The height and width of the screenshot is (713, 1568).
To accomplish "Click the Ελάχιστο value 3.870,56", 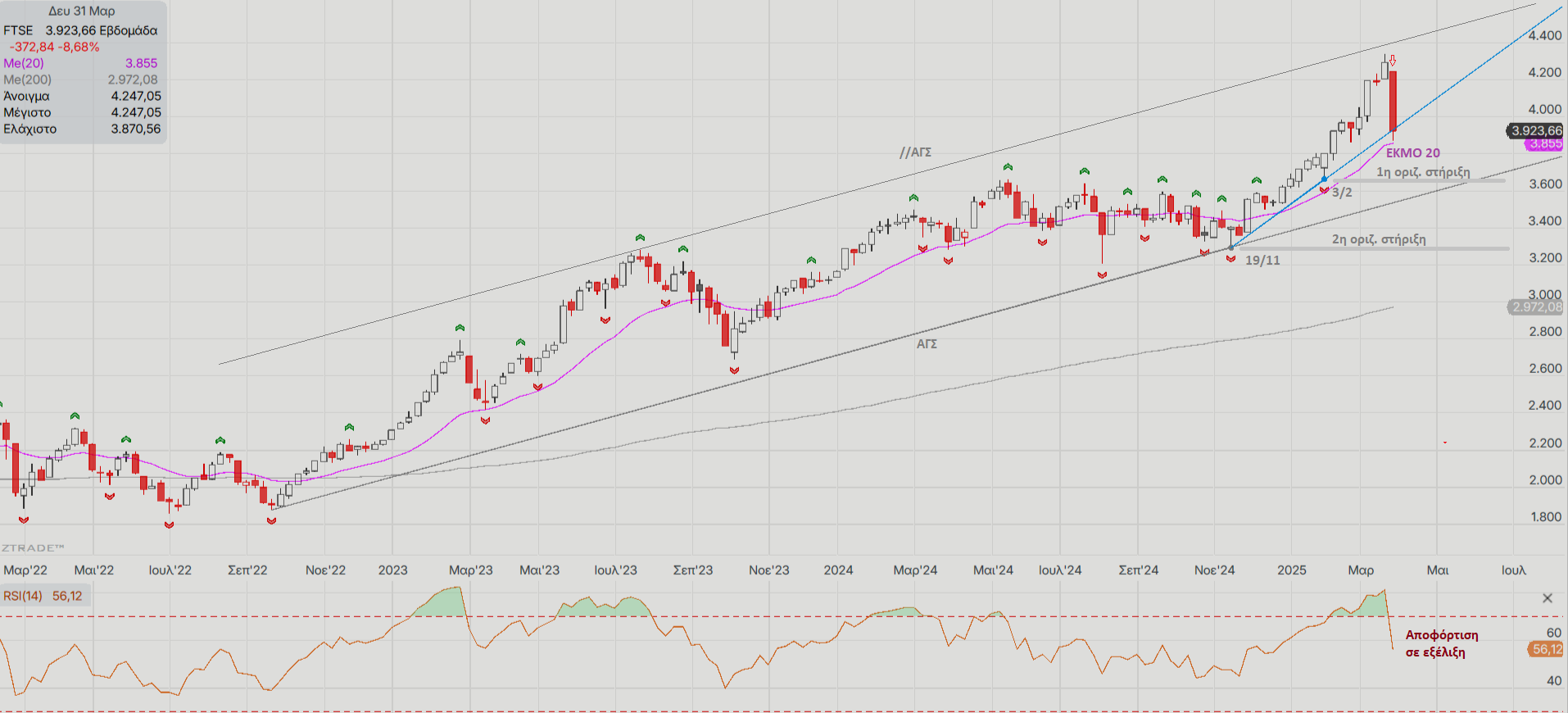I will pyautogui.click(x=136, y=129).
